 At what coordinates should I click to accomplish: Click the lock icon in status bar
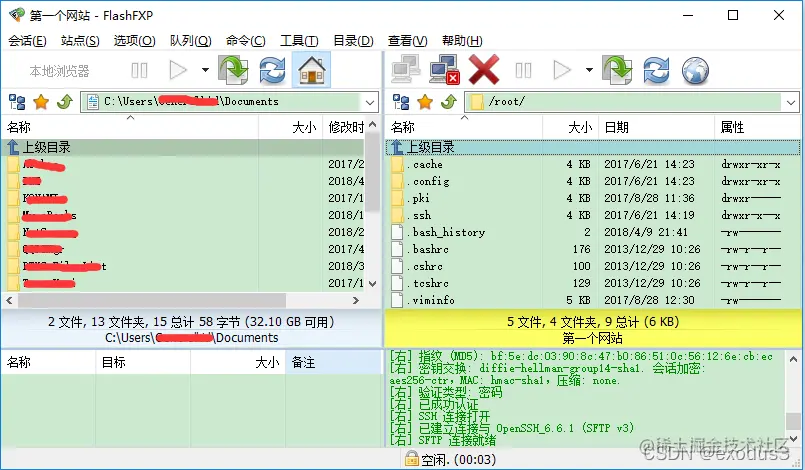[411, 459]
